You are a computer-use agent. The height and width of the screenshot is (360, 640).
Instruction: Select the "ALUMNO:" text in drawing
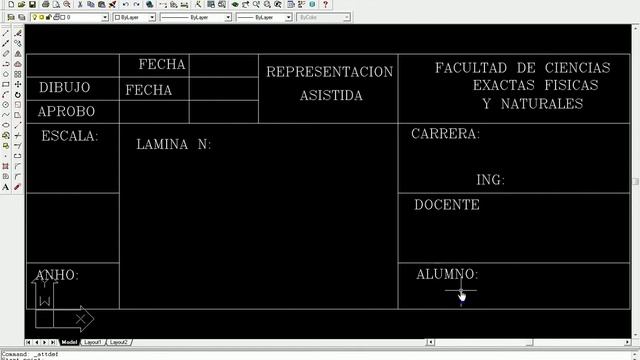click(447, 274)
